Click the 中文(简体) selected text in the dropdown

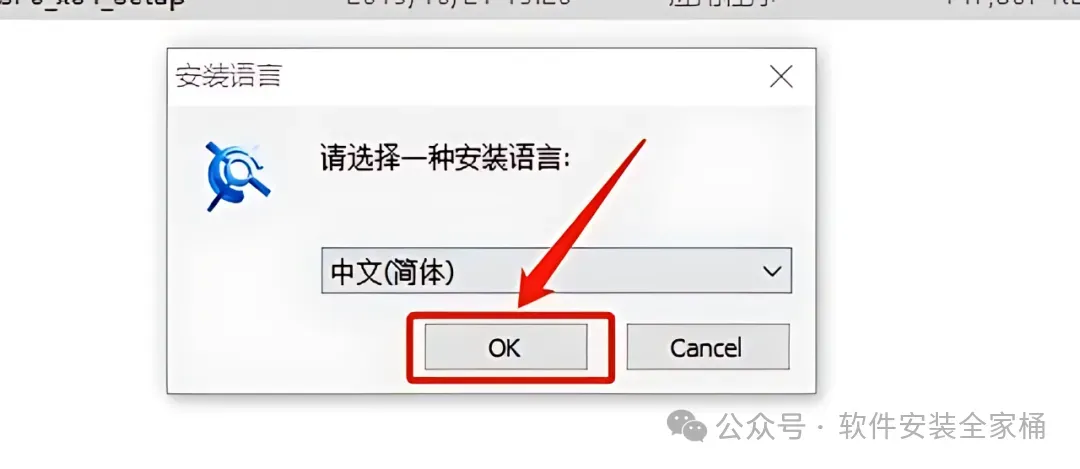click(x=392, y=272)
